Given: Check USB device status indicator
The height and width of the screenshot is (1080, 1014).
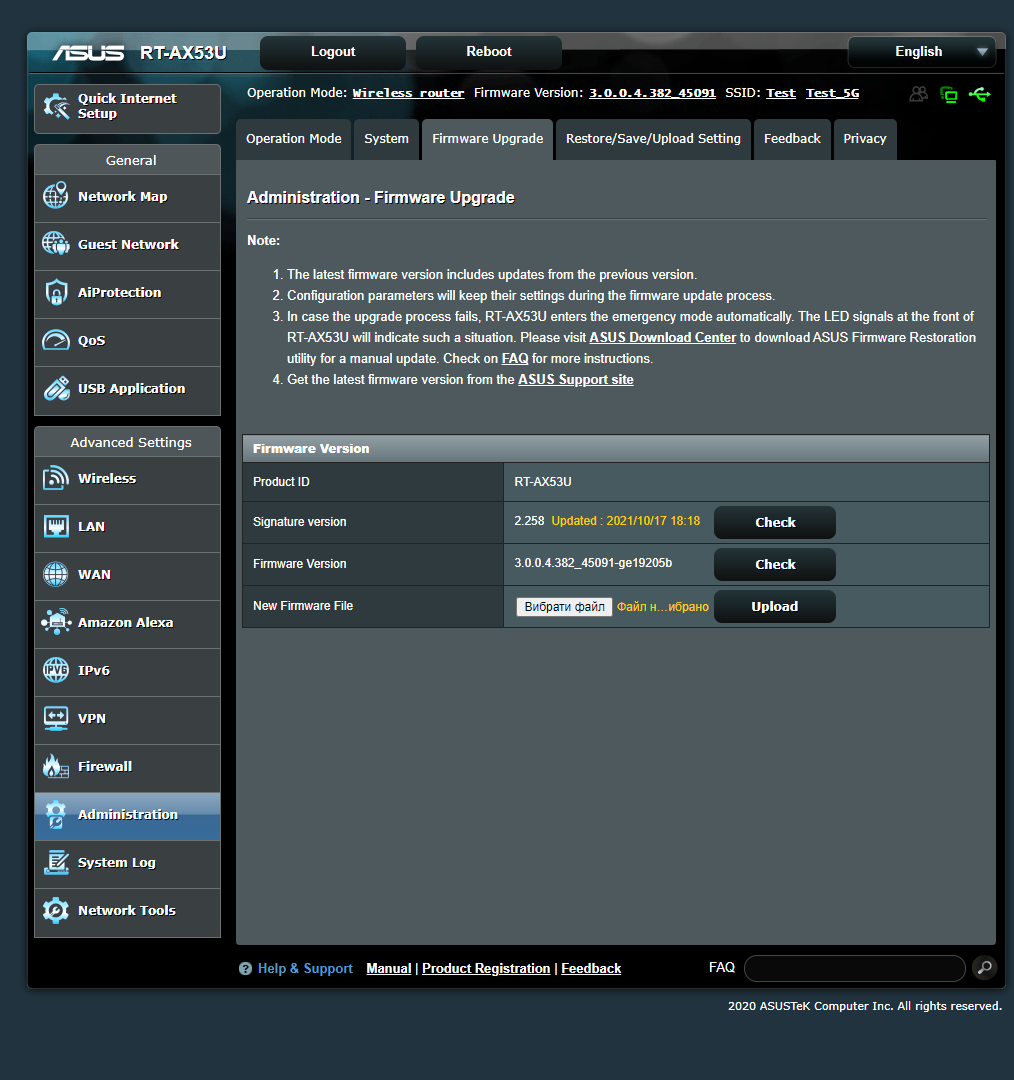Looking at the screenshot, I should click(x=981, y=94).
